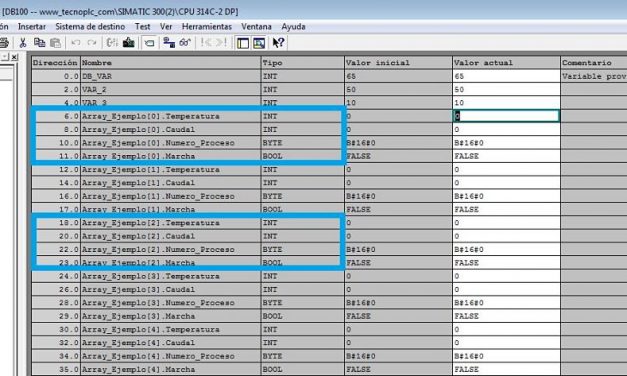The width and height of the screenshot is (627, 376).
Task: Open the Ver menu
Action: [166, 27]
